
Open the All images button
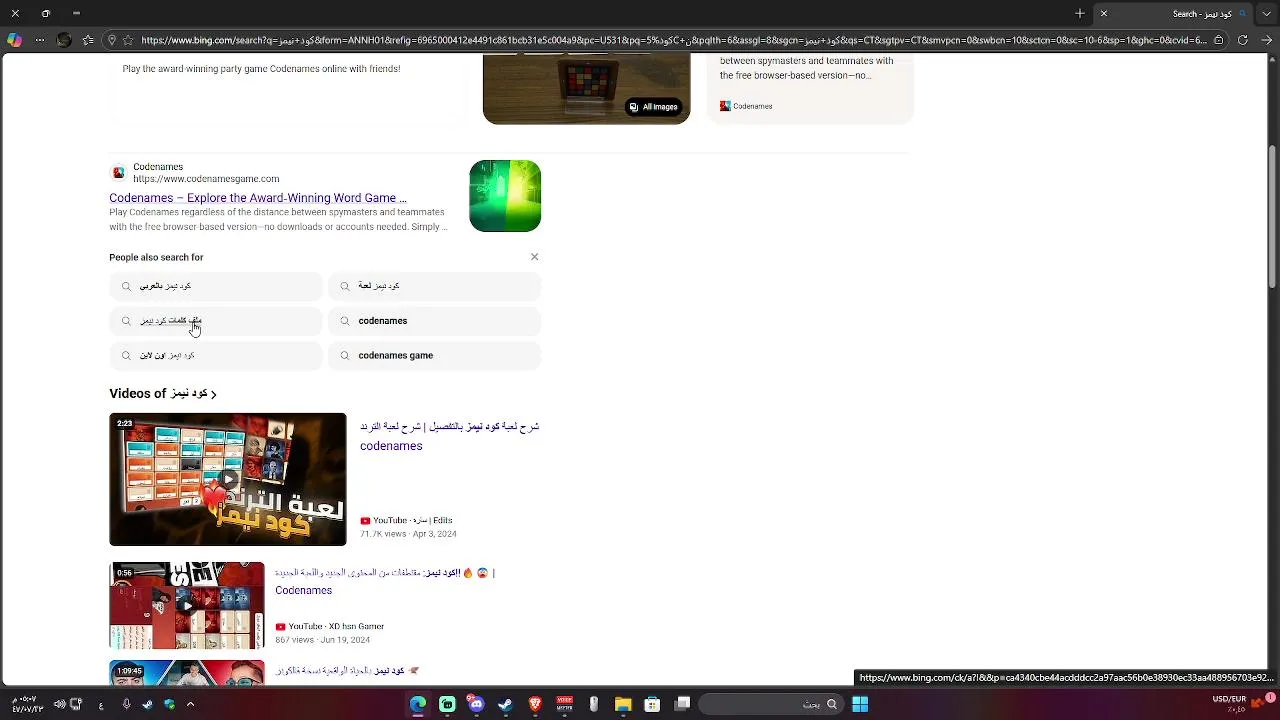point(653,107)
